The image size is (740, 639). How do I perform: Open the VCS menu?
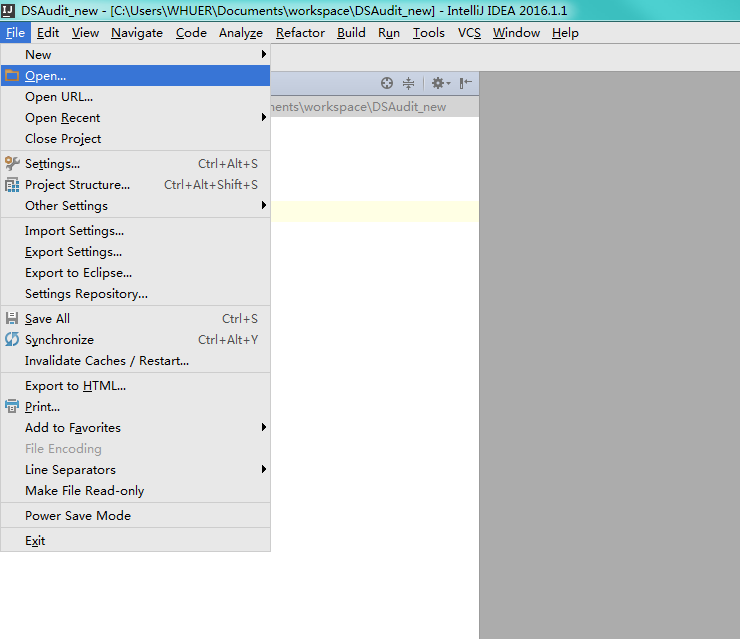[x=469, y=33]
